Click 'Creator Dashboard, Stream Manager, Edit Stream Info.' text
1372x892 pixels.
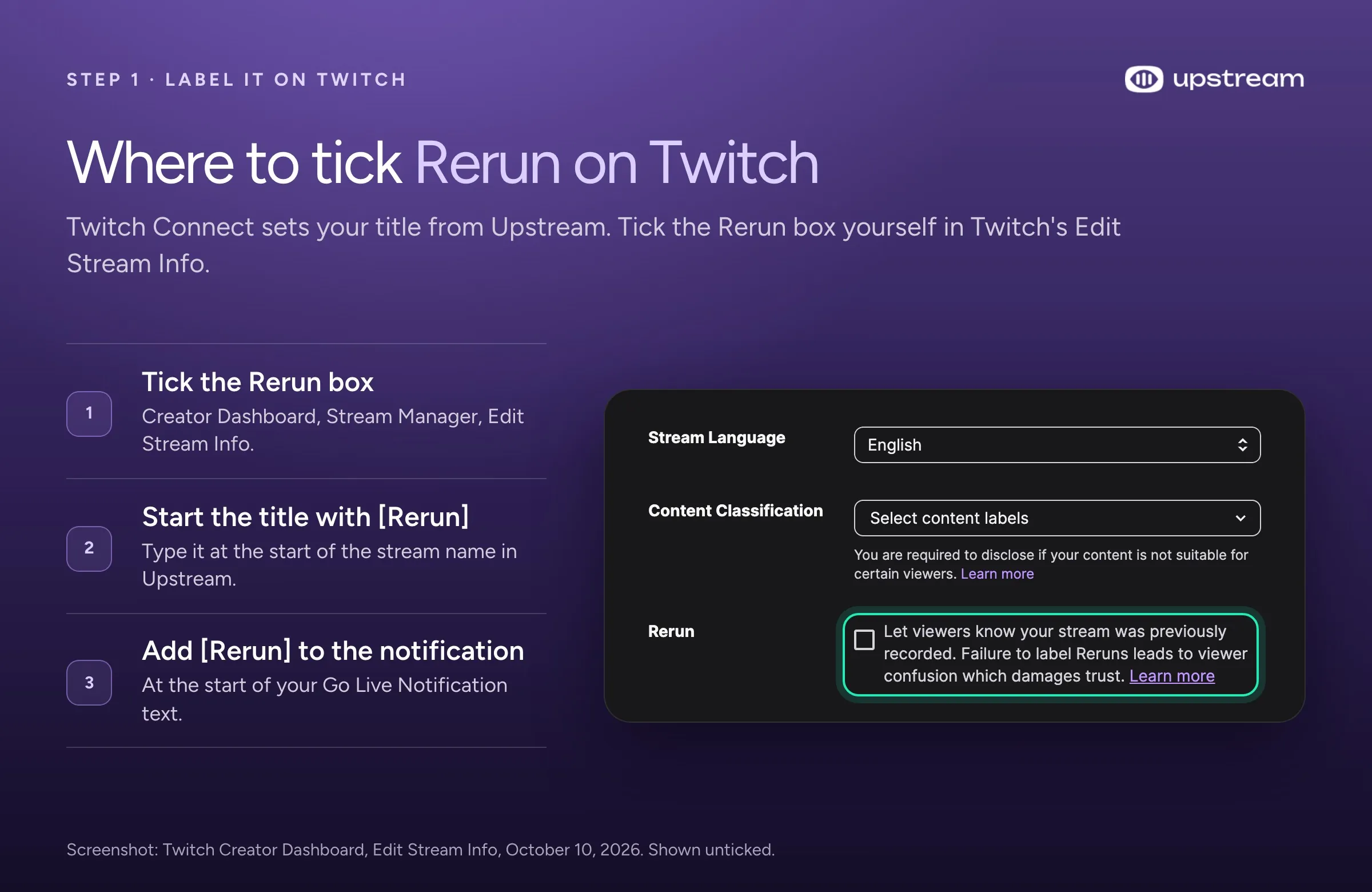(x=333, y=430)
